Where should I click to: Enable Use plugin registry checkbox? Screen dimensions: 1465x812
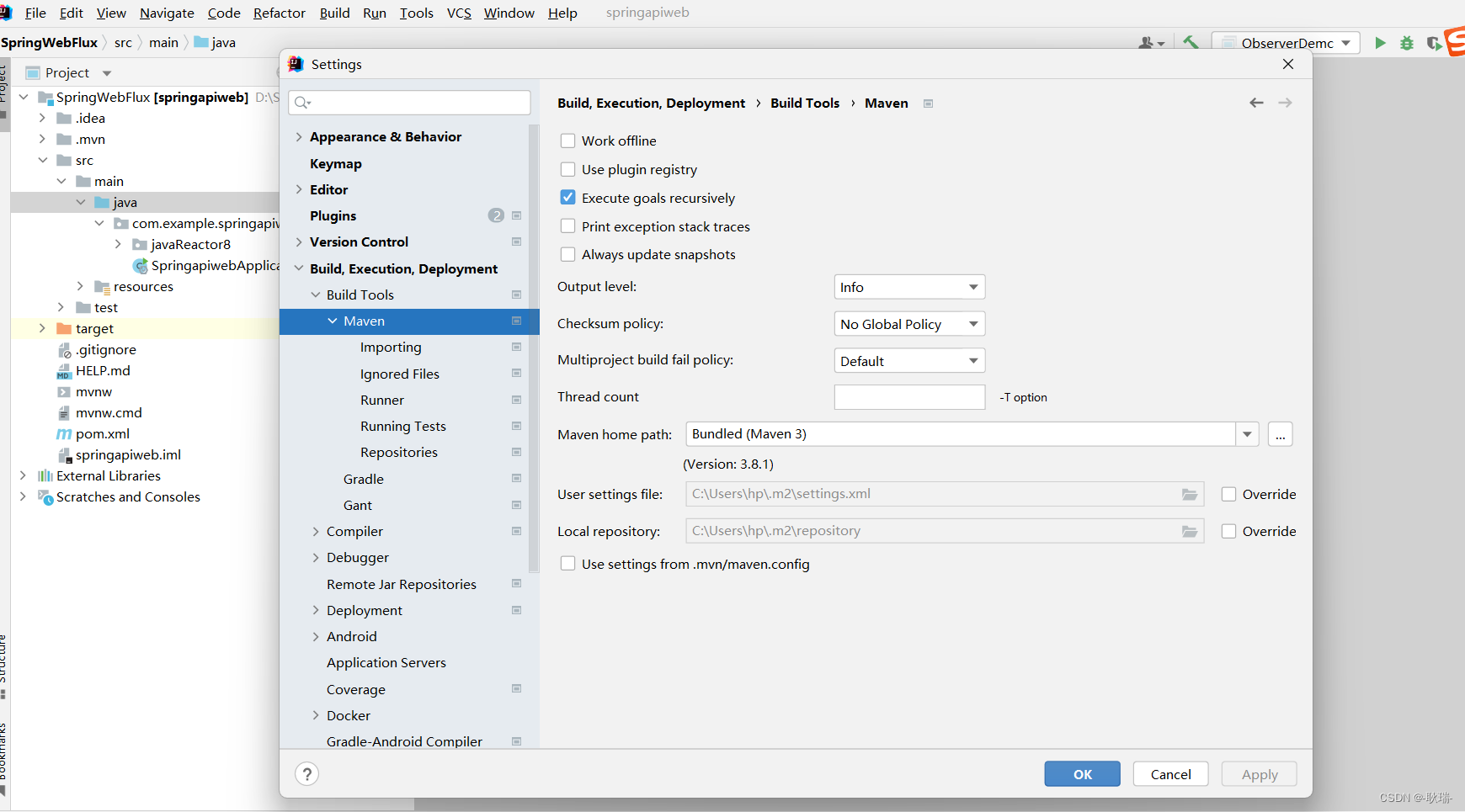[x=568, y=169]
